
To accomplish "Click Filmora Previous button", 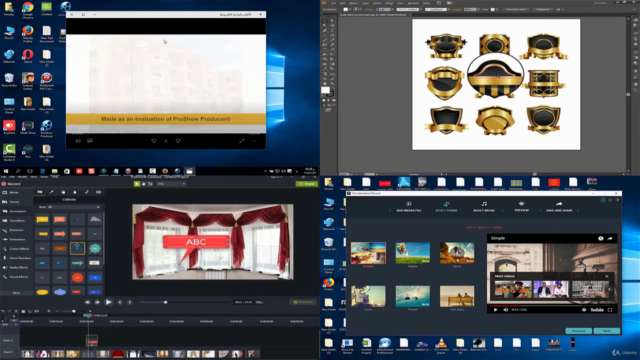I will point(578,331).
